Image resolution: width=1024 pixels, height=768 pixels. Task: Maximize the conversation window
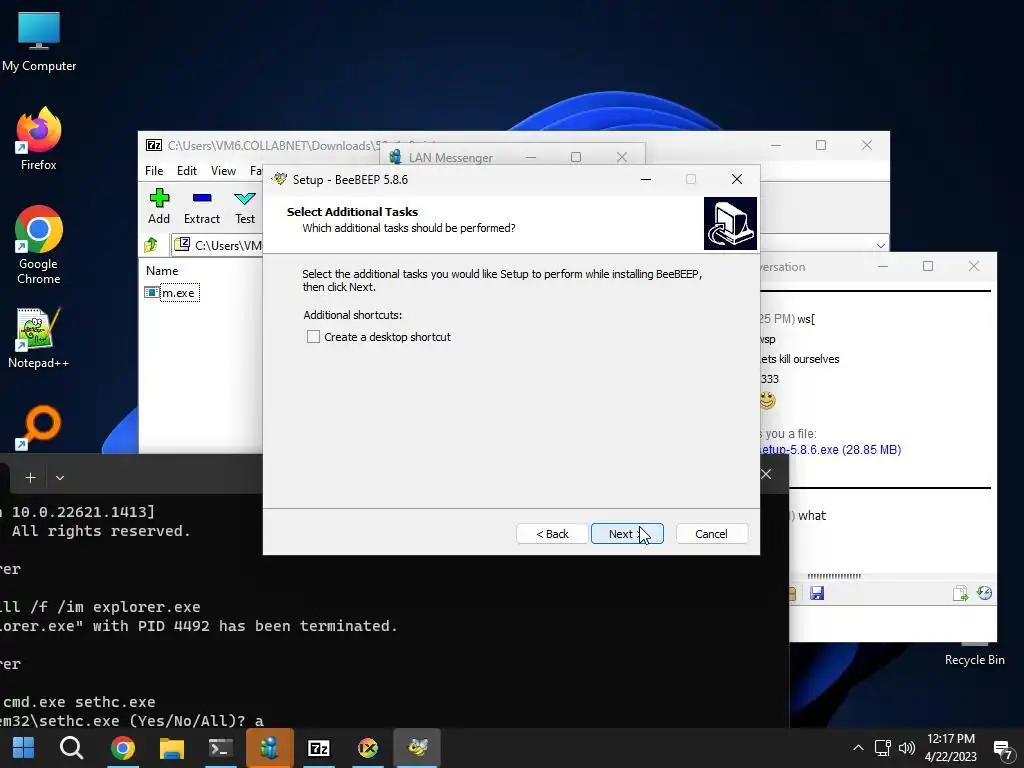tap(927, 266)
